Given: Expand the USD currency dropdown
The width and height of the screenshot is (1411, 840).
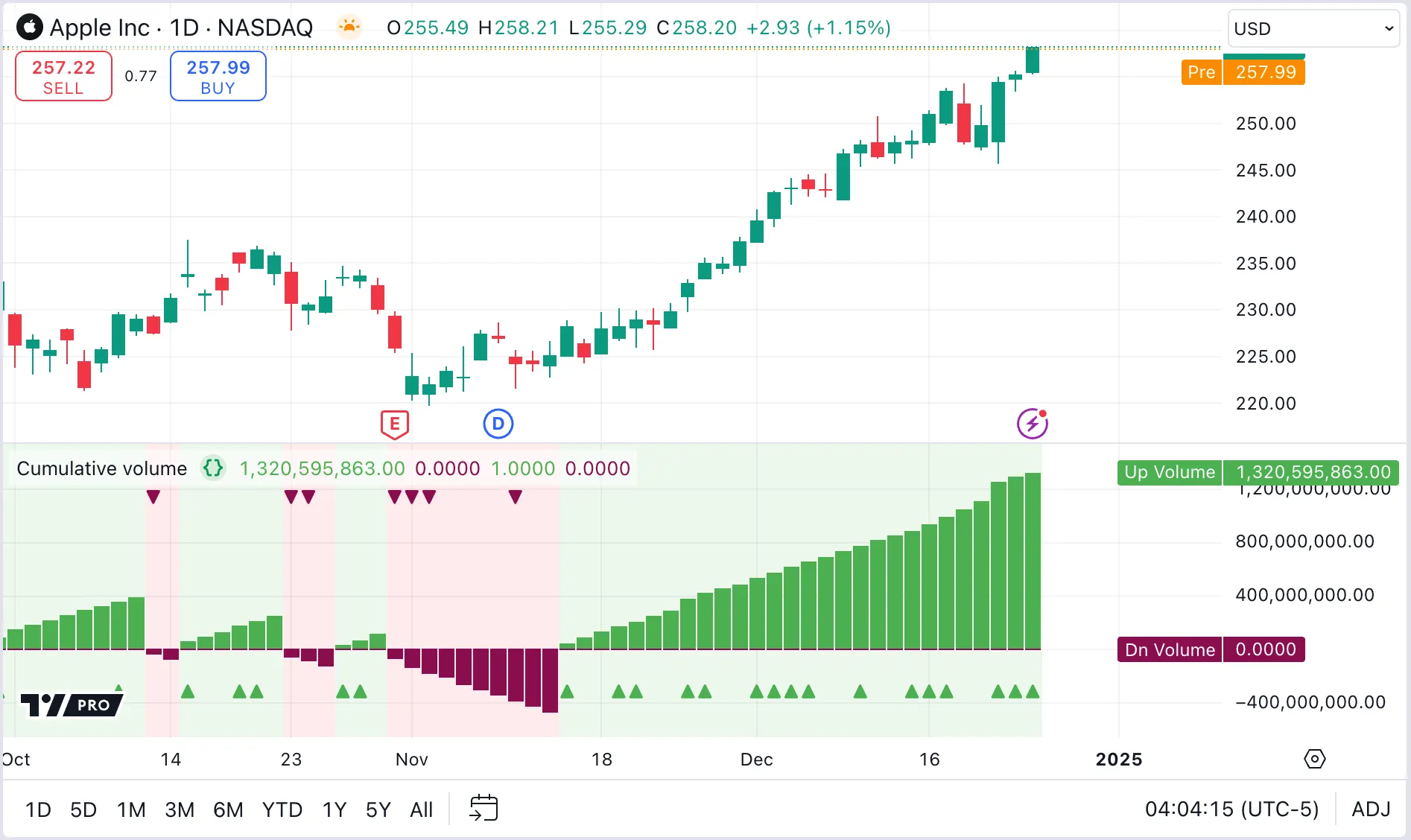Looking at the screenshot, I should pos(1313,28).
